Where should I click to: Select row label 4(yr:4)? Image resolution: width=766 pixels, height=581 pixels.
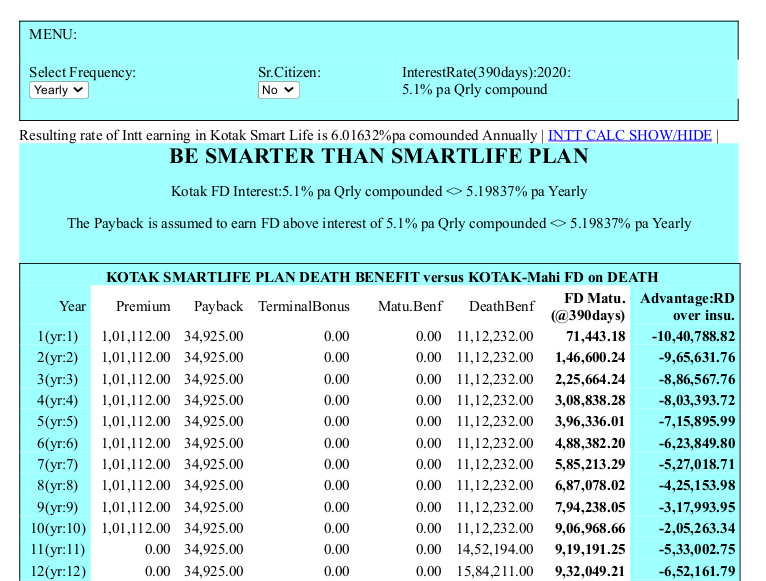(x=57, y=401)
